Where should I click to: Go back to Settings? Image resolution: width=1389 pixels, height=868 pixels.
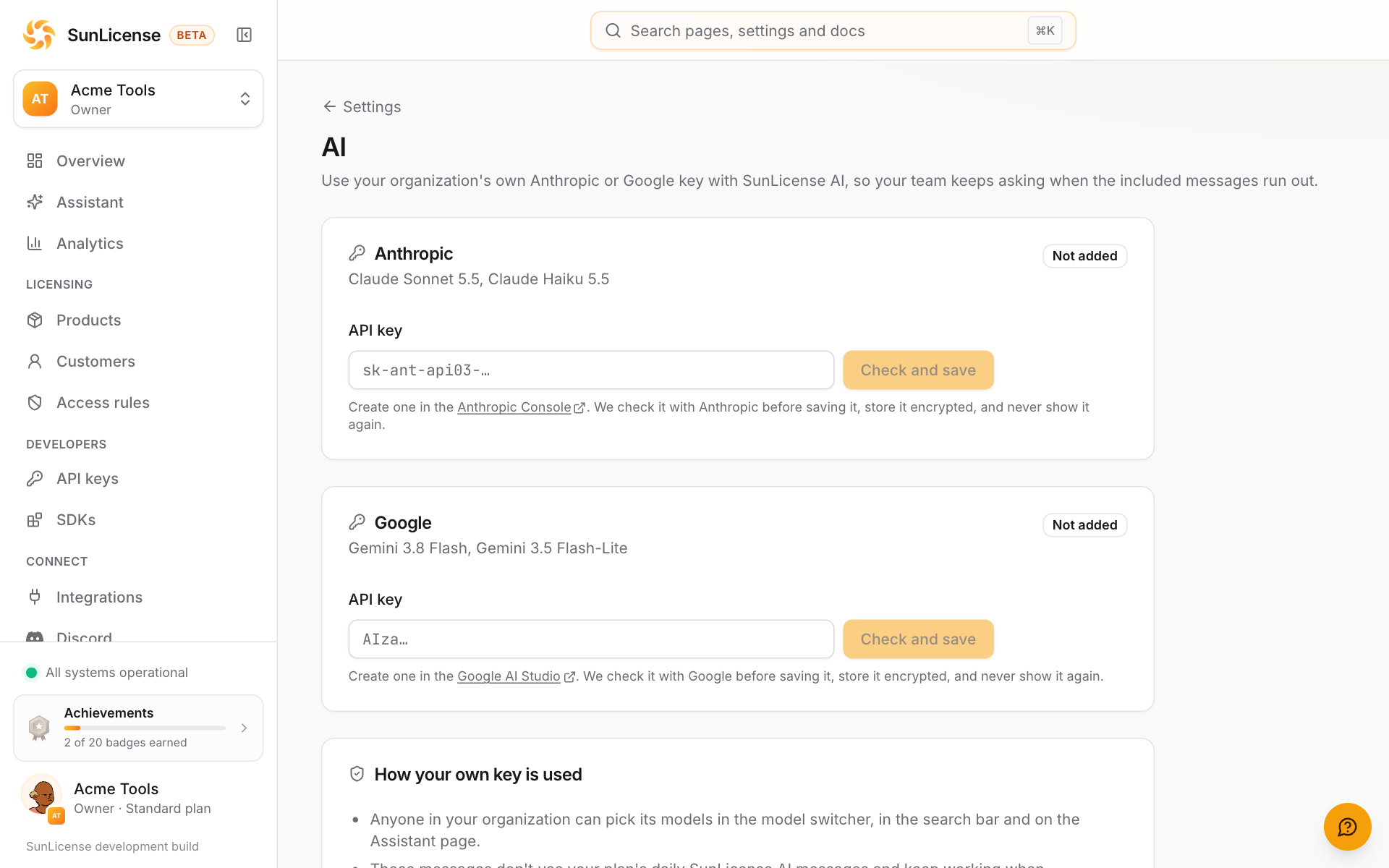point(362,106)
